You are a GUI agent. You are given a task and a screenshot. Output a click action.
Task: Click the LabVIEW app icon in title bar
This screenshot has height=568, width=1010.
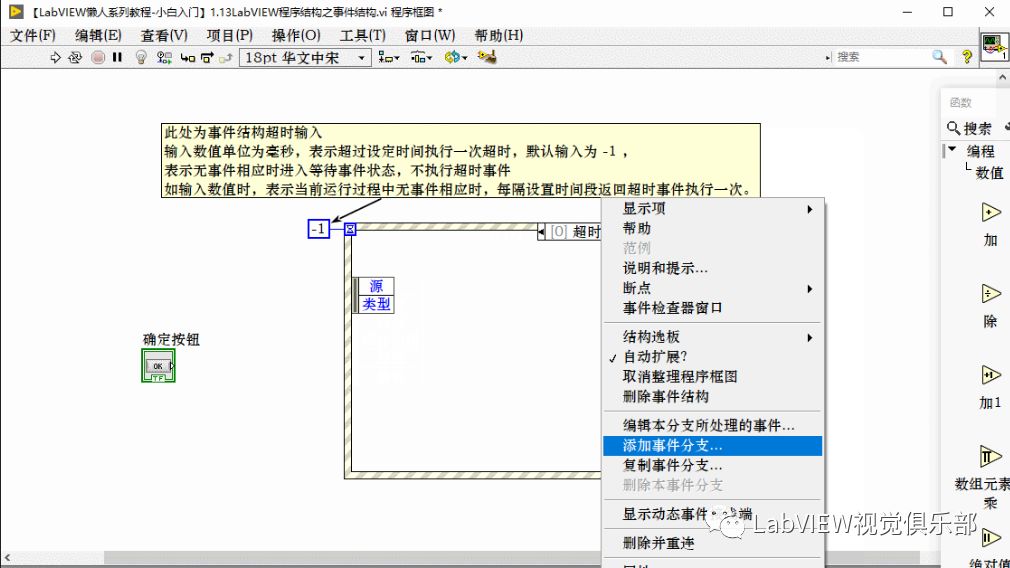16,12
